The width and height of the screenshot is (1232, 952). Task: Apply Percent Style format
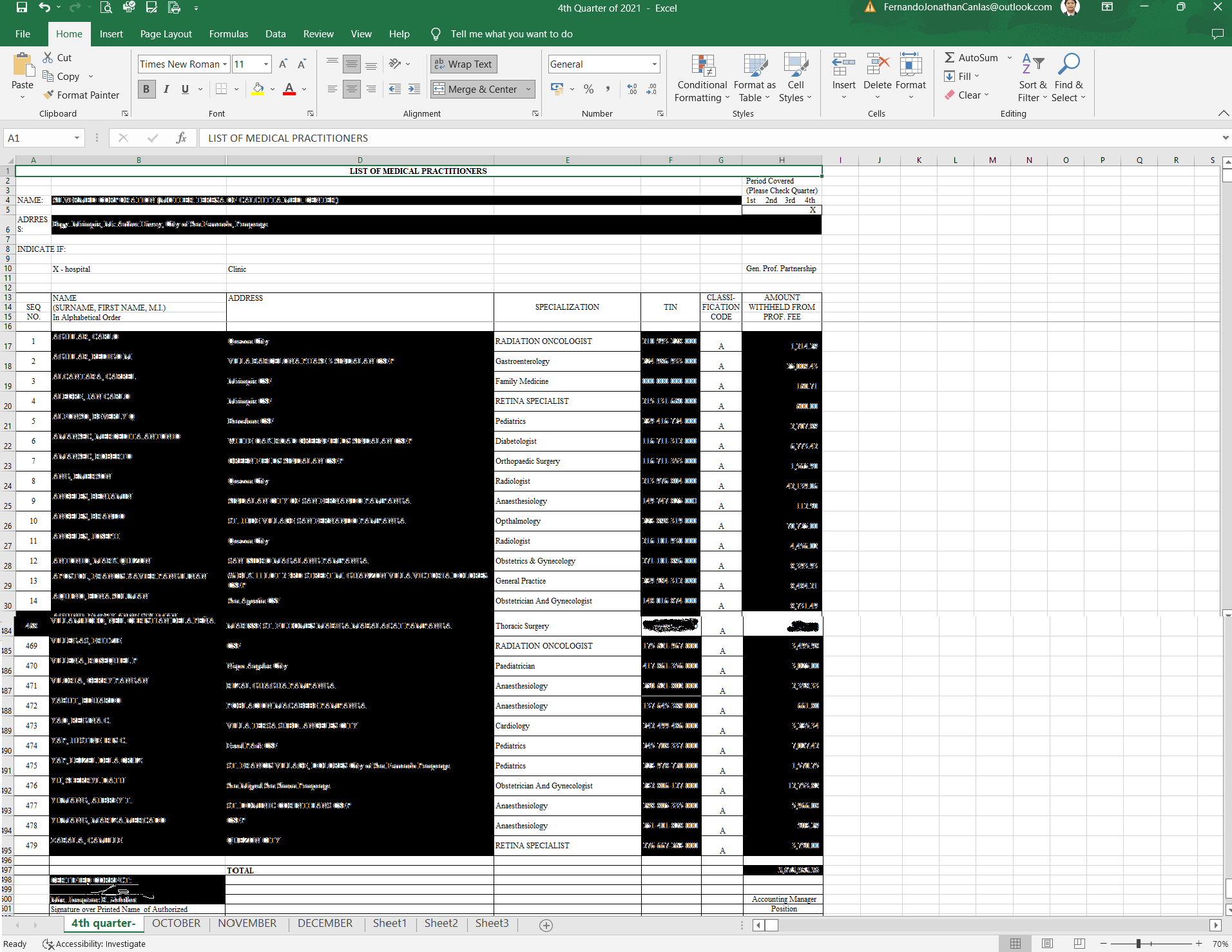588,89
